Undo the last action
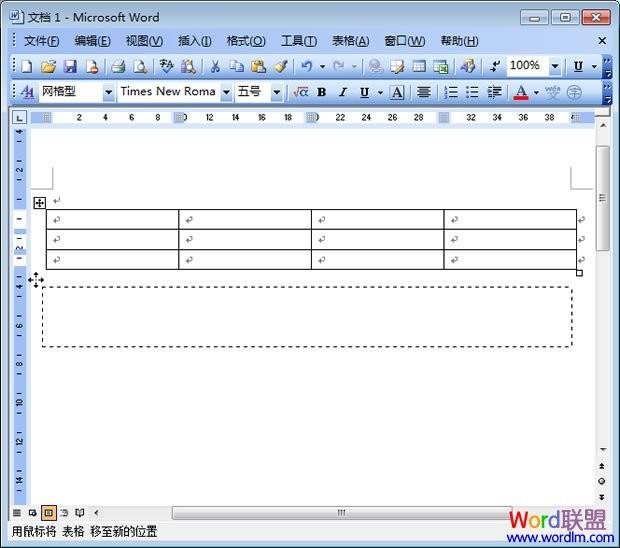Image resolution: width=620 pixels, height=548 pixels. pyautogui.click(x=306, y=66)
